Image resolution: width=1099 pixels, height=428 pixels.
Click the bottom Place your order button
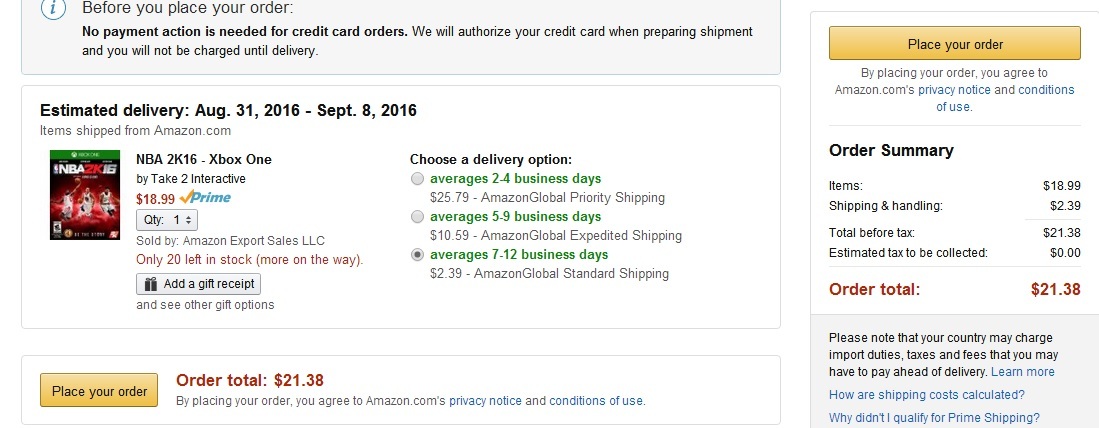tap(99, 390)
